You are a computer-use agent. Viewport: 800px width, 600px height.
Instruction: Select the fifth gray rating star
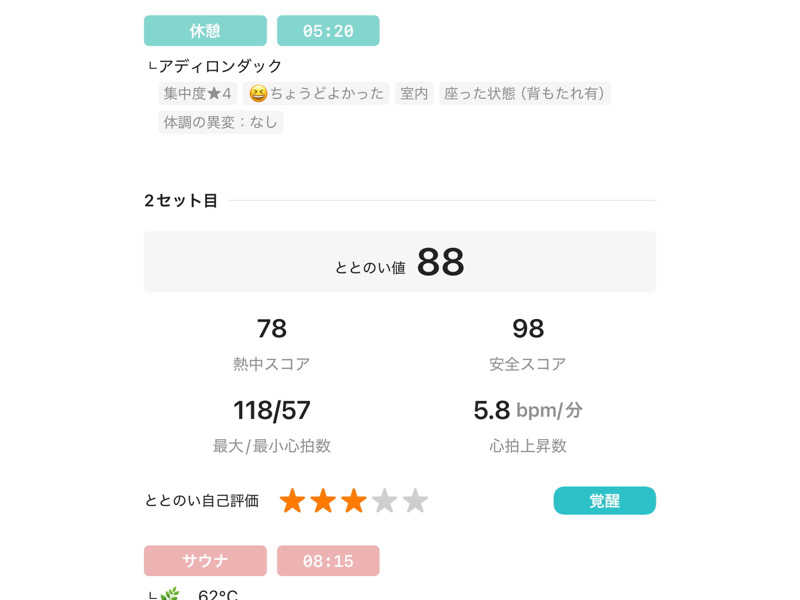(415, 501)
